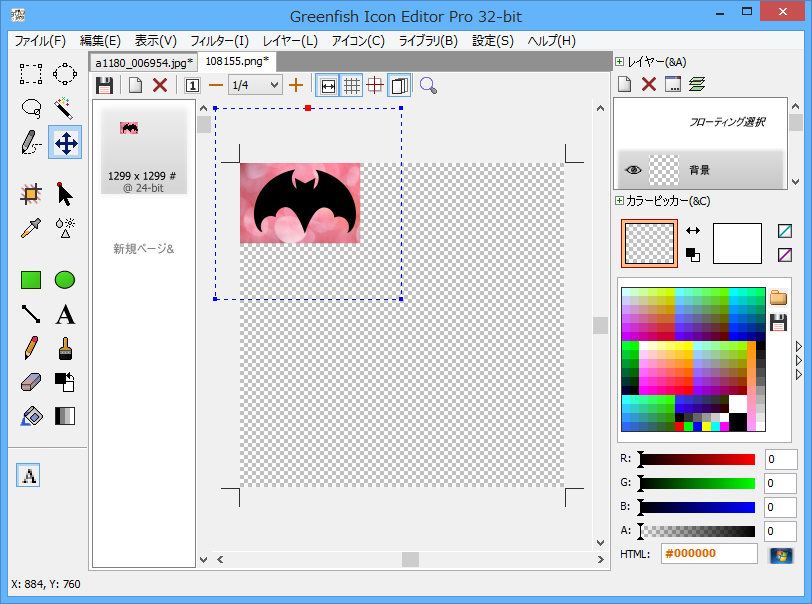Select the white background color swatch
Image resolution: width=812 pixels, height=604 pixels.
[x=737, y=243]
